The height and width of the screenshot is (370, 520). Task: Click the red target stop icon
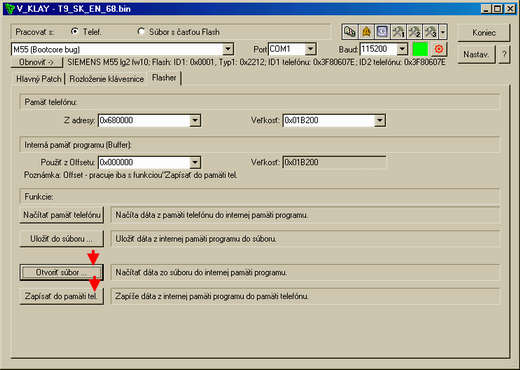[x=439, y=49]
